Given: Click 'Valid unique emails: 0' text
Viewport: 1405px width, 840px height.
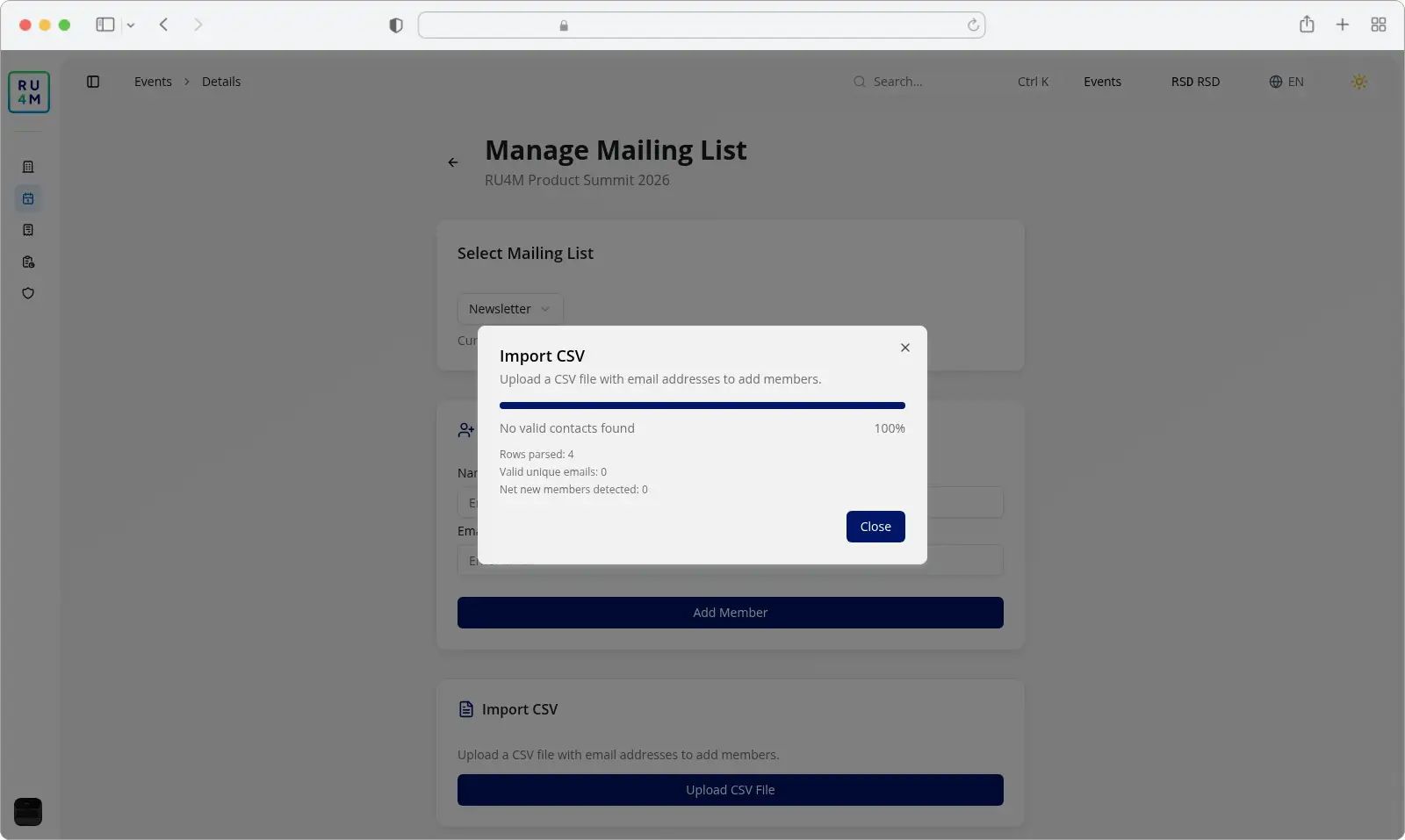Looking at the screenshot, I should tap(553, 472).
